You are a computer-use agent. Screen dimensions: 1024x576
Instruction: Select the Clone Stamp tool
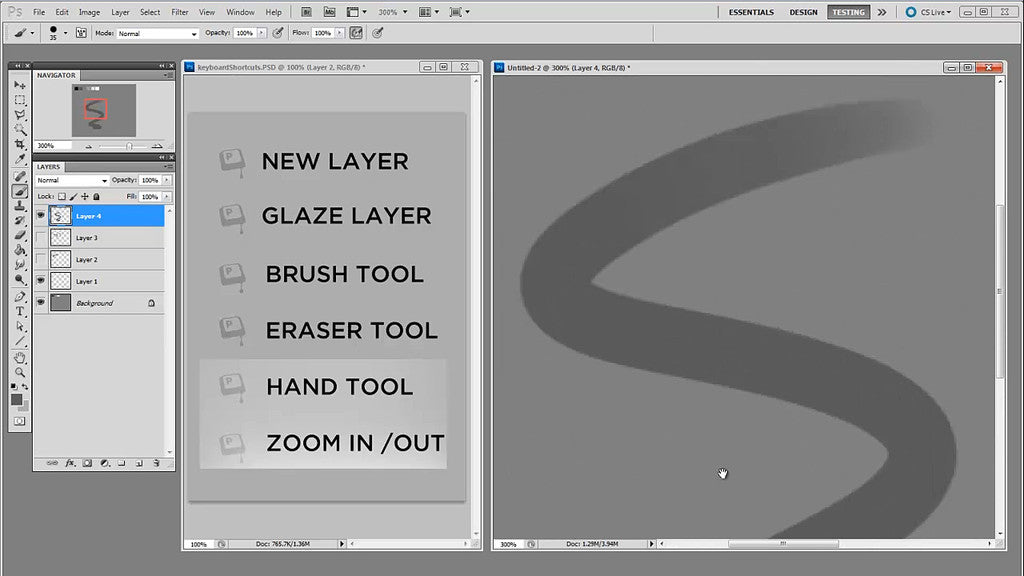20,206
